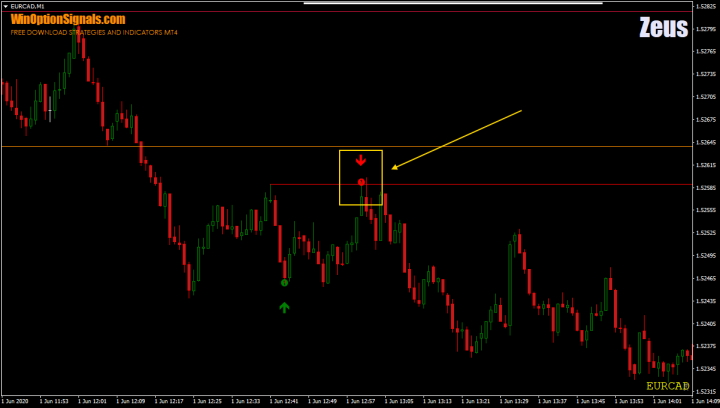The width and height of the screenshot is (720, 408).
Task: Click the 1.52645 price axis label
Action: coord(706,142)
